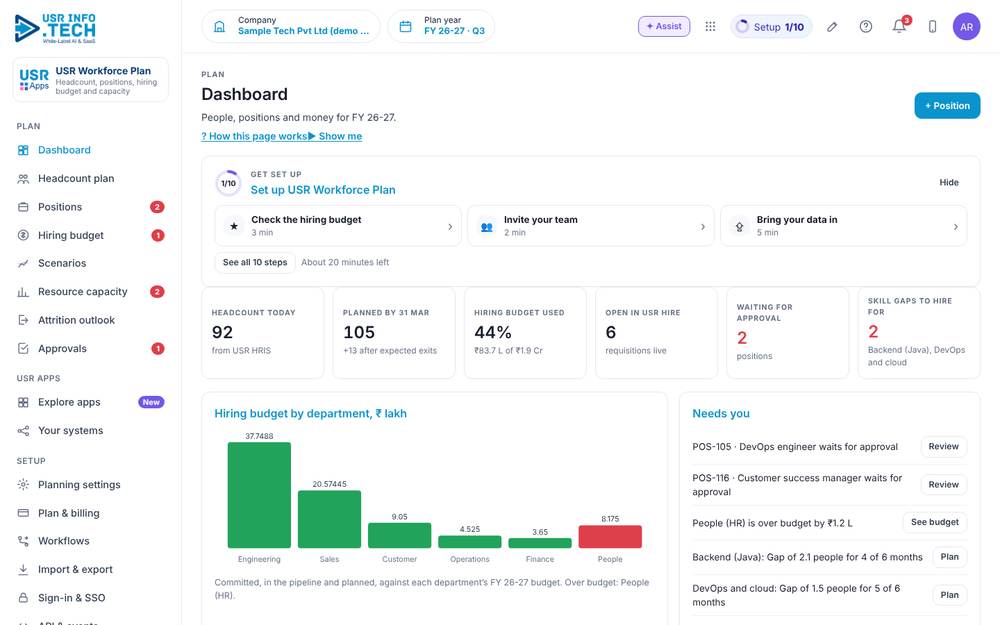Image resolution: width=1000 pixels, height=625 pixels.
Task: Click chevron on Check the hiring budget step
Action: (x=450, y=226)
